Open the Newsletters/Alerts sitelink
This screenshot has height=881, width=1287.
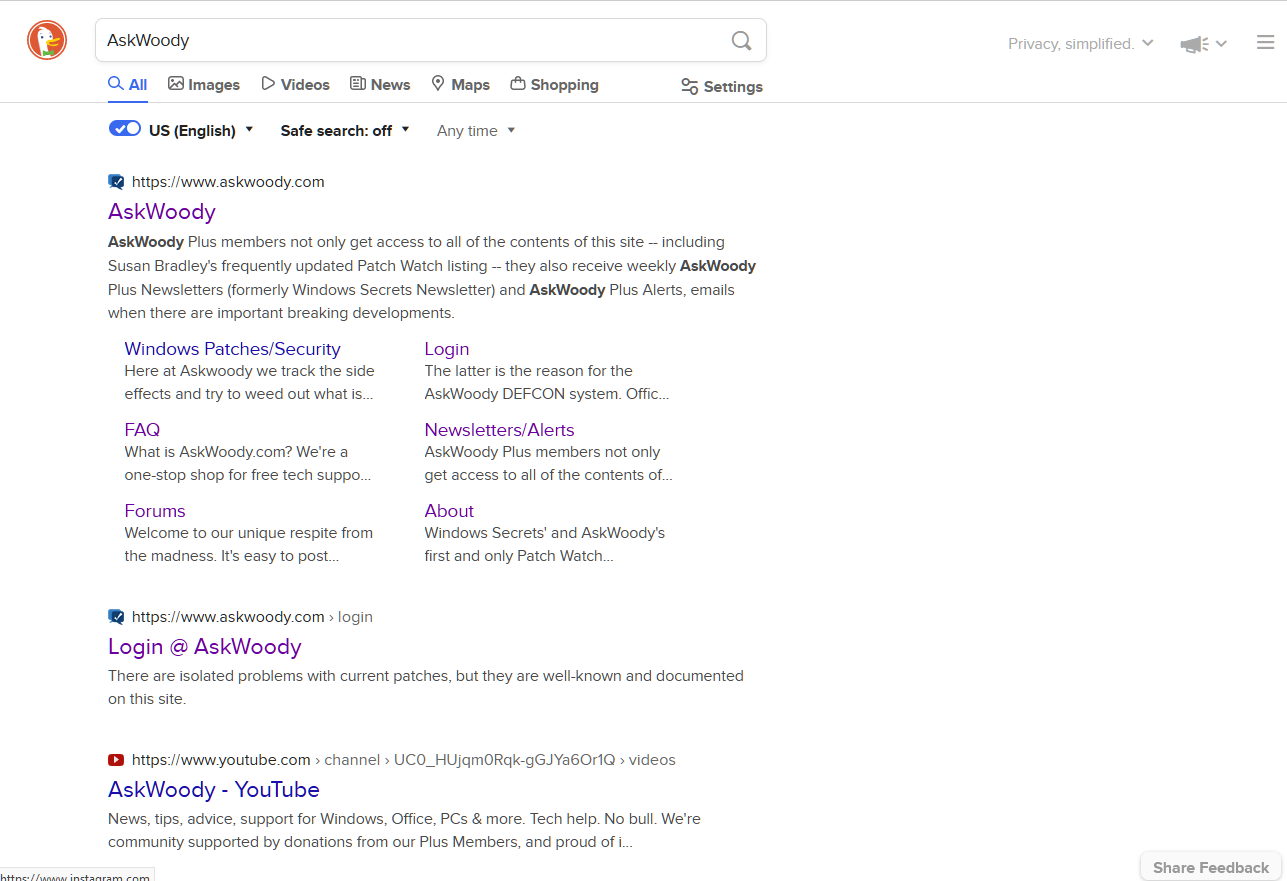click(499, 430)
